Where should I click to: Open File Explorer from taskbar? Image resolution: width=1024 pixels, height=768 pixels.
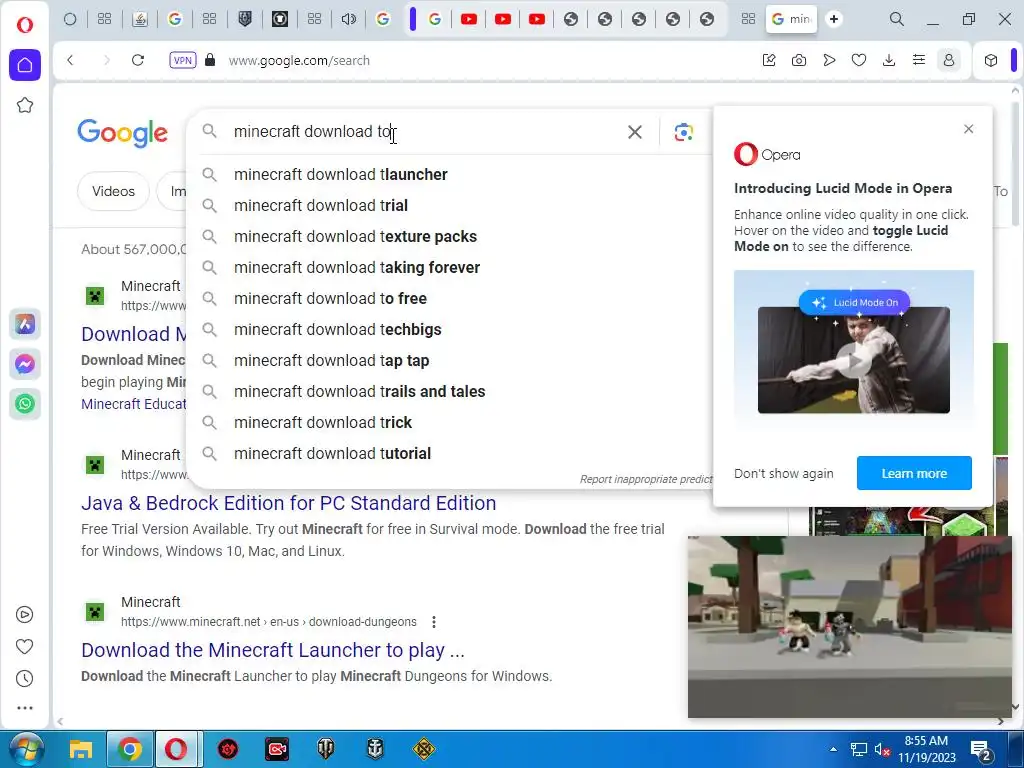point(81,749)
